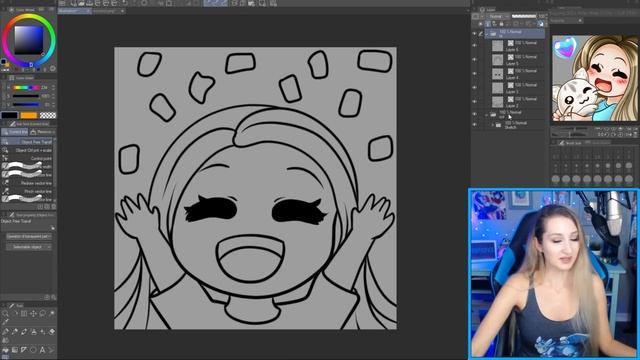This screenshot has height=360, width=640.
Task: Select the Object Ctrl pnt + scale sub tool
Action: click(27, 150)
